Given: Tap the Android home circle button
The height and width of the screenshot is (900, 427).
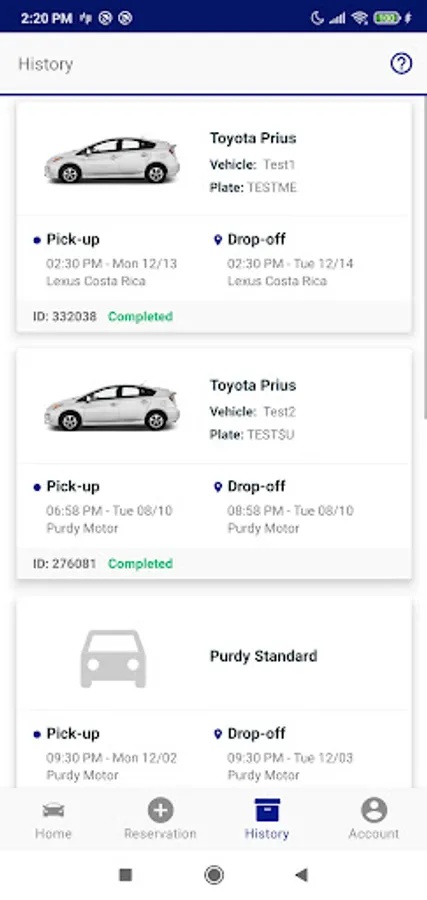Looking at the screenshot, I should (214, 875).
